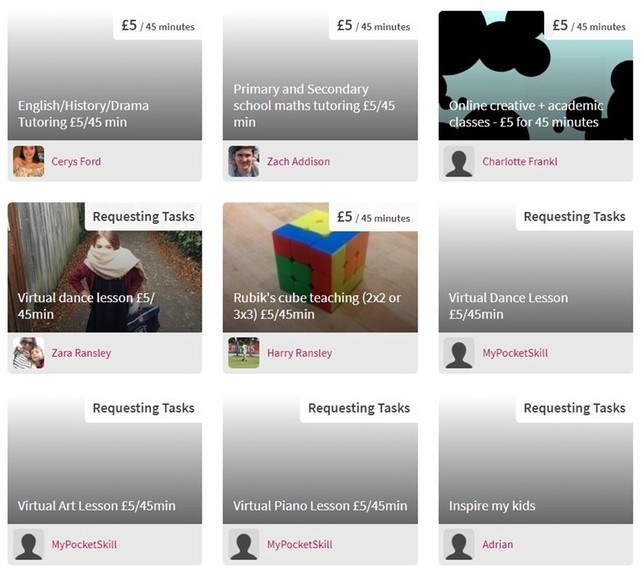Select Charlotte Frankl's placeholder avatar
Image resolution: width=643 pixels, height=573 pixels.
click(459, 161)
